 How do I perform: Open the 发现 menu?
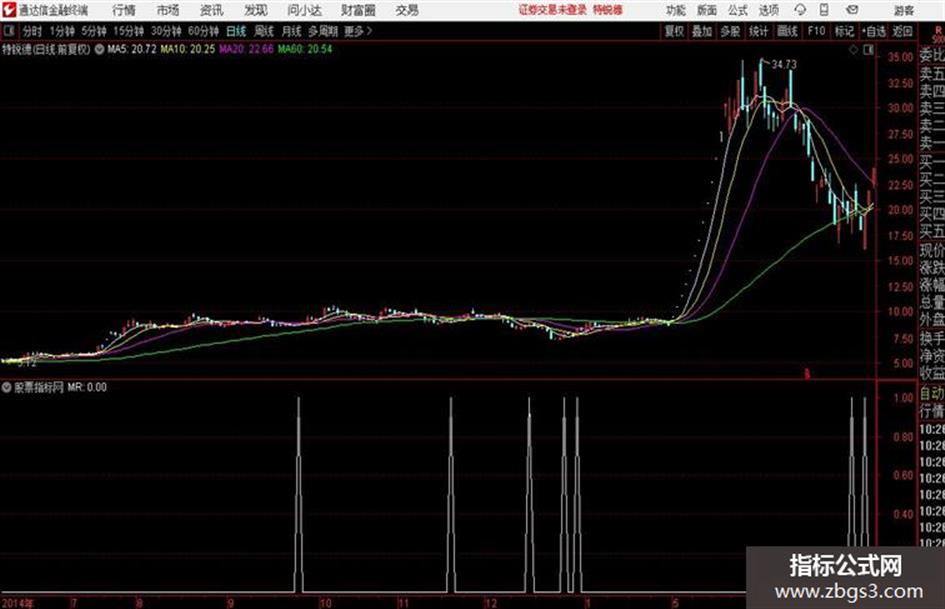(x=256, y=10)
